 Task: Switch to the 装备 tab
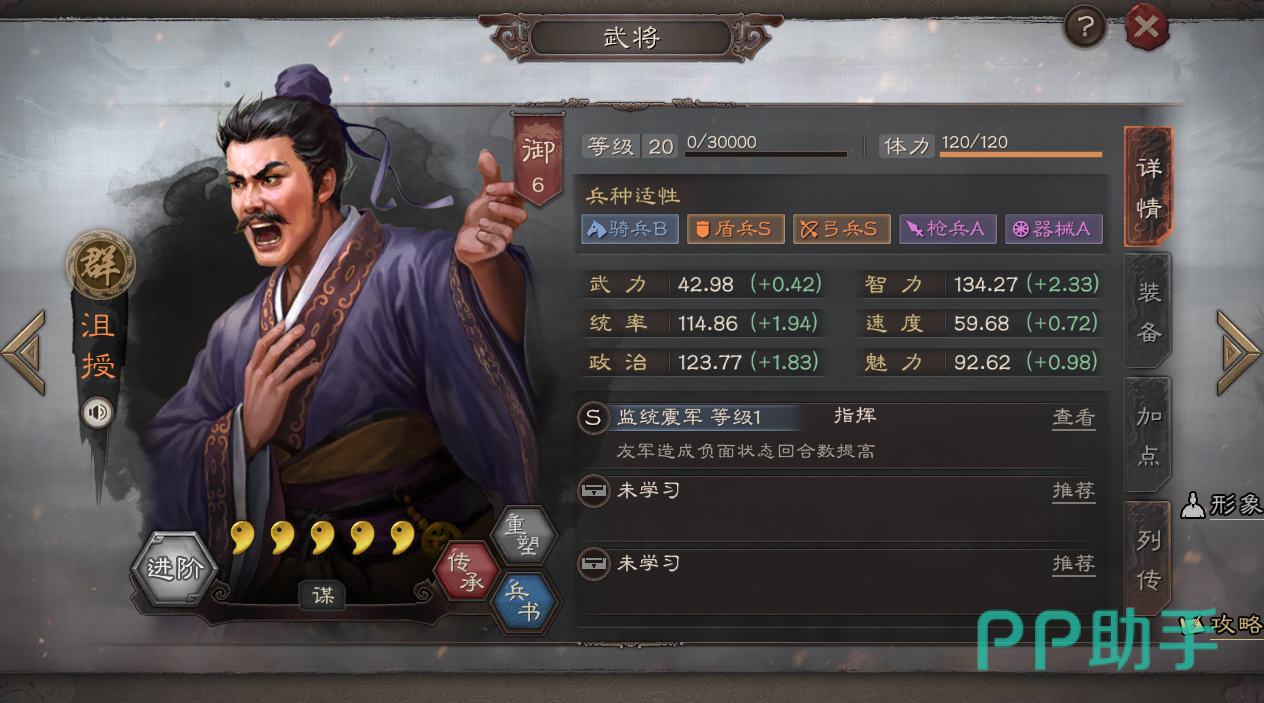click(1149, 311)
